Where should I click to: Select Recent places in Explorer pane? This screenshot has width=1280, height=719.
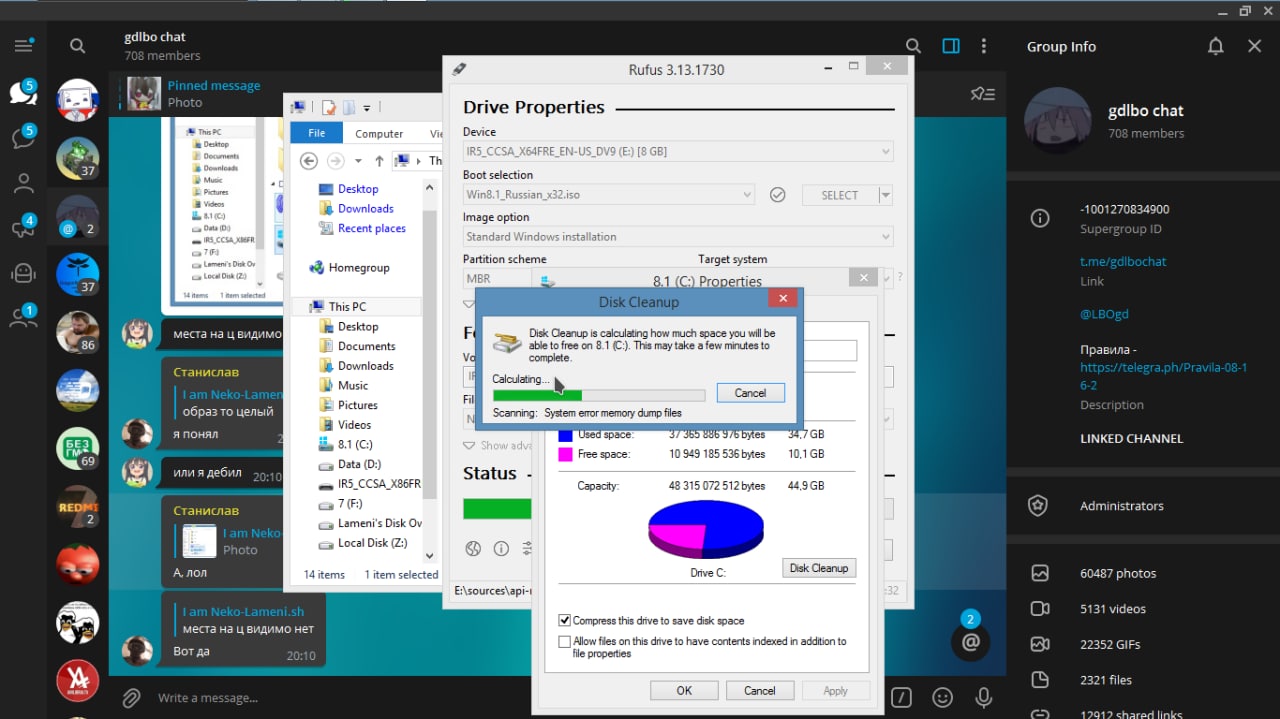[x=362, y=228]
